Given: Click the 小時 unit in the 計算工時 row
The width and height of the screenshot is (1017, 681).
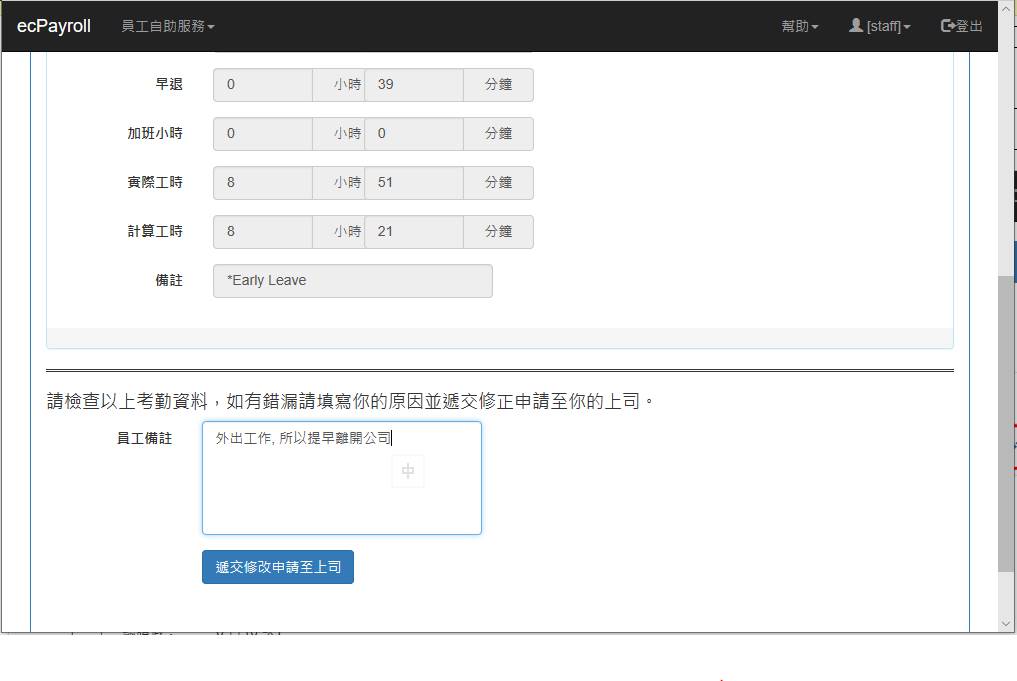Looking at the screenshot, I should pos(339,232).
